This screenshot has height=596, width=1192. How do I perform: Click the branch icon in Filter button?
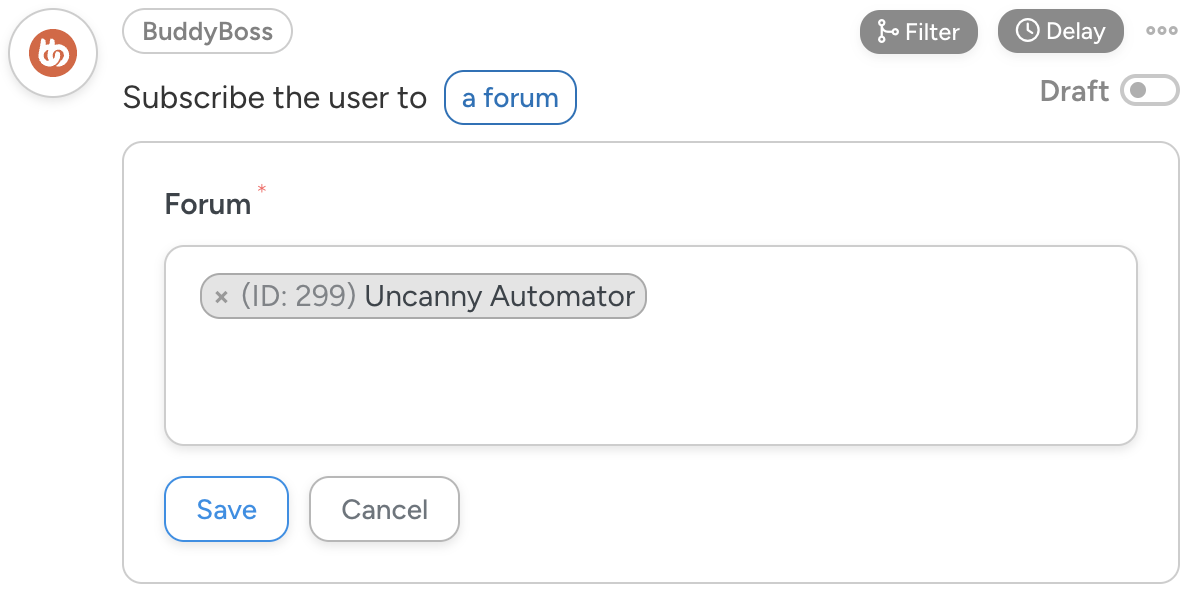tap(887, 32)
